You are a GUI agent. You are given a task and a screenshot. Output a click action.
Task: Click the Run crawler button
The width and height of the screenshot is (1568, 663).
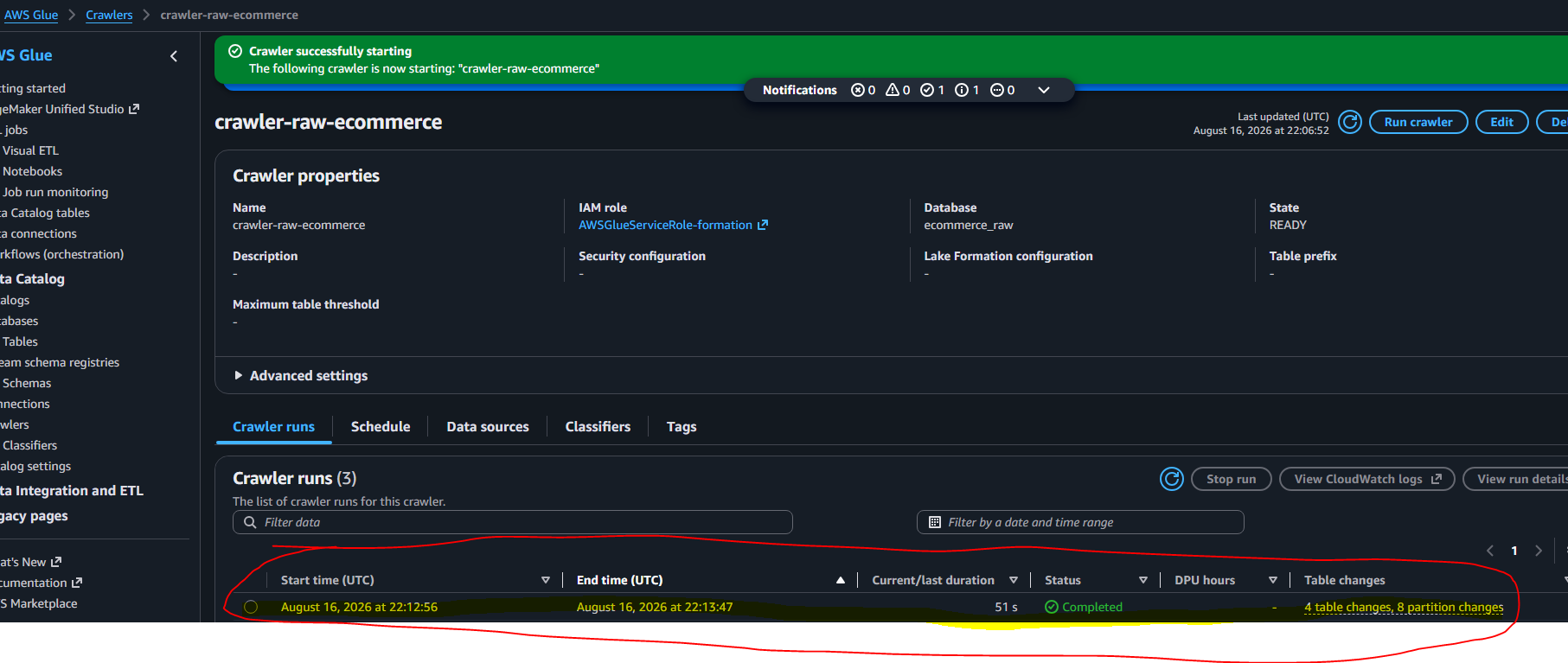pos(1418,122)
